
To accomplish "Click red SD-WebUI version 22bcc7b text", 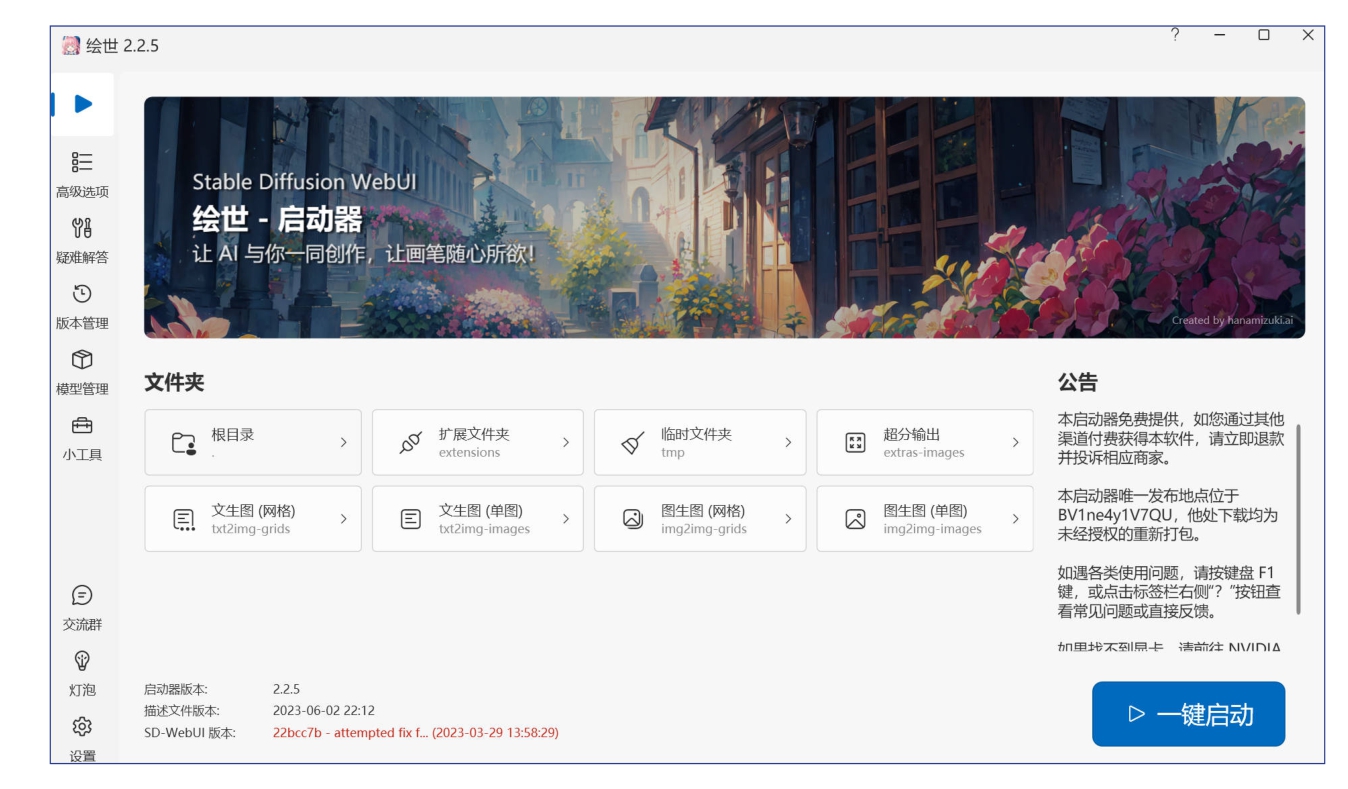I will coord(415,733).
